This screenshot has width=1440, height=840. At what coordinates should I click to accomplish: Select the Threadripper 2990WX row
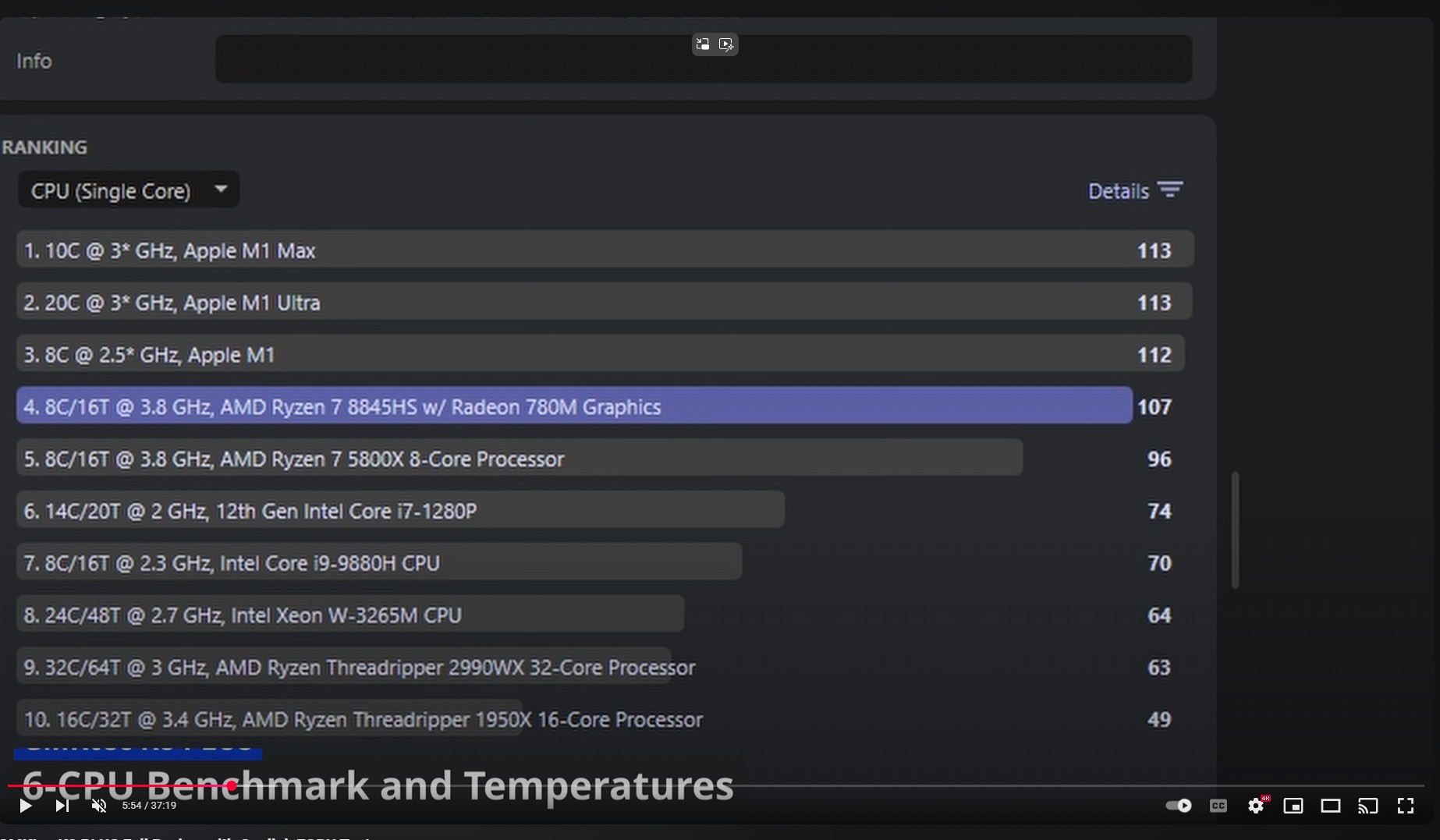point(356,667)
